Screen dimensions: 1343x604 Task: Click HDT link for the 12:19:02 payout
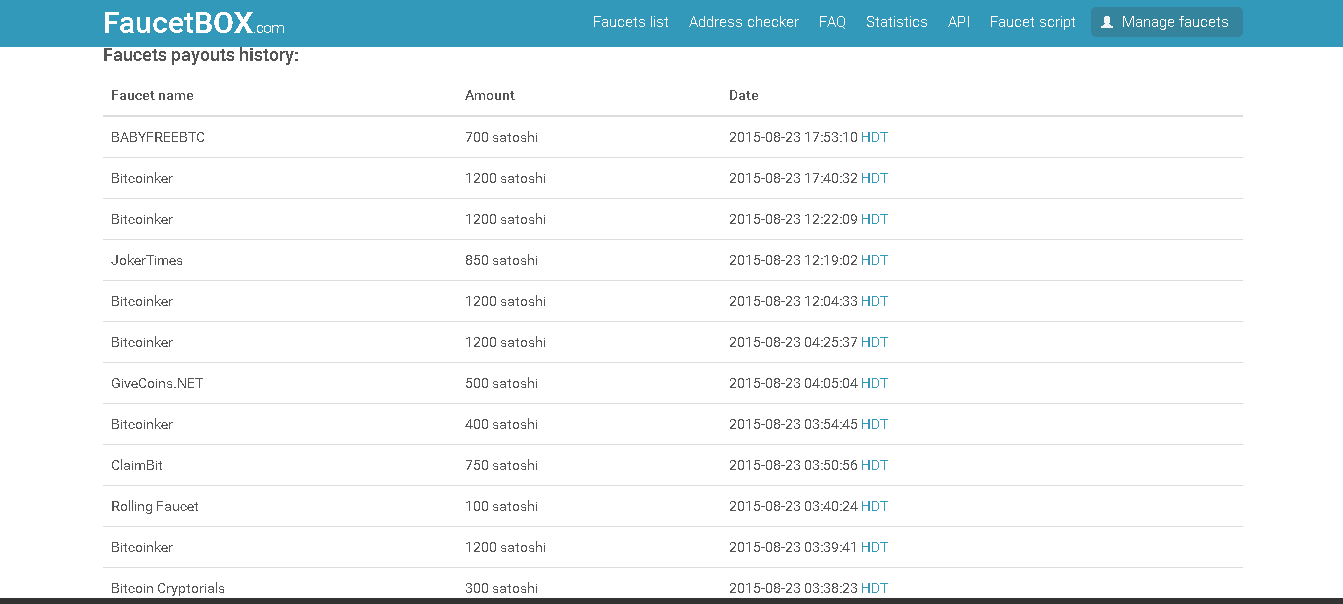[x=874, y=260]
